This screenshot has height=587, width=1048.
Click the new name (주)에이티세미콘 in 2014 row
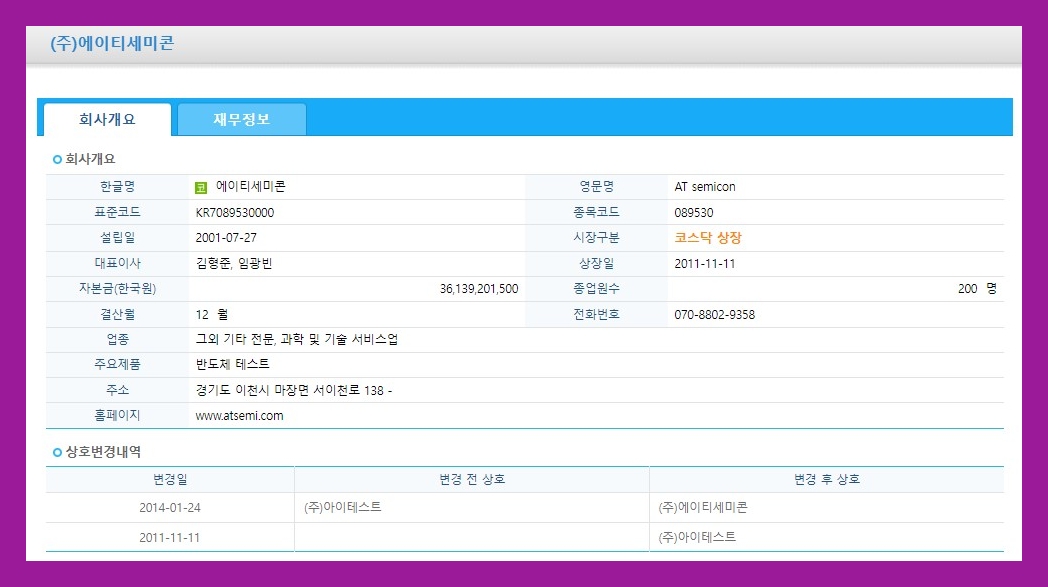[x=703, y=507]
